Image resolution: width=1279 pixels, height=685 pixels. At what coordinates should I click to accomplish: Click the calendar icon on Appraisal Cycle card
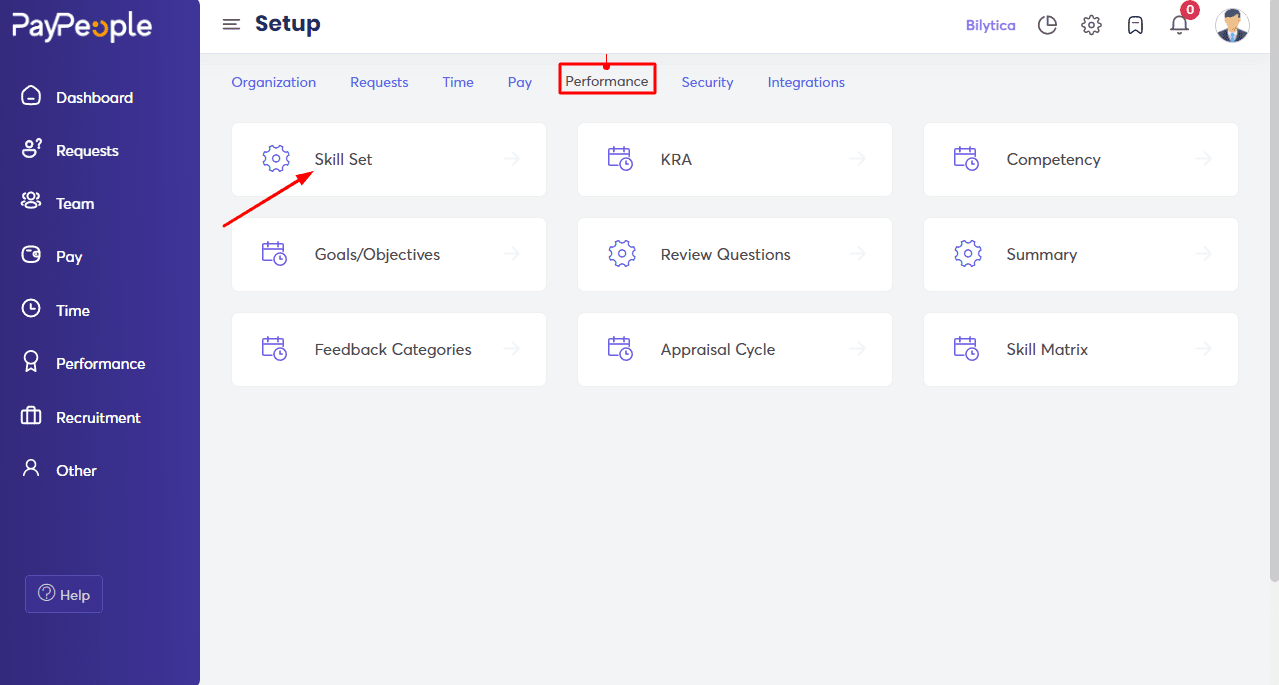621,349
